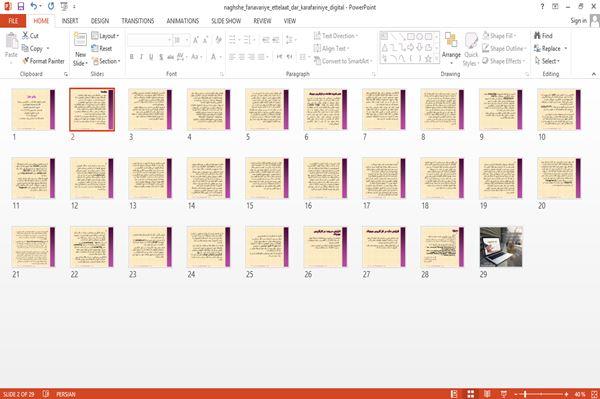Click the Find binoculars icon
Image resolution: width=600 pixels, height=399 pixels.
coord(537,36)
